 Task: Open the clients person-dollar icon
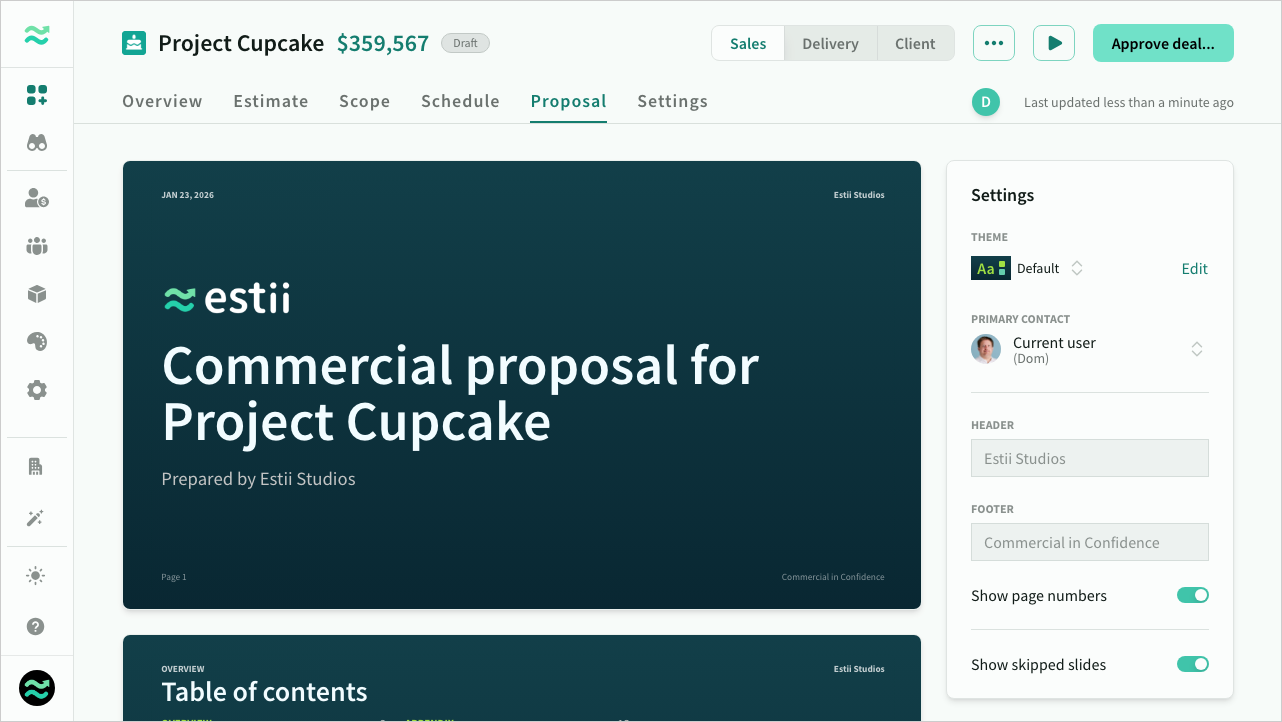[x=37, y=198]
